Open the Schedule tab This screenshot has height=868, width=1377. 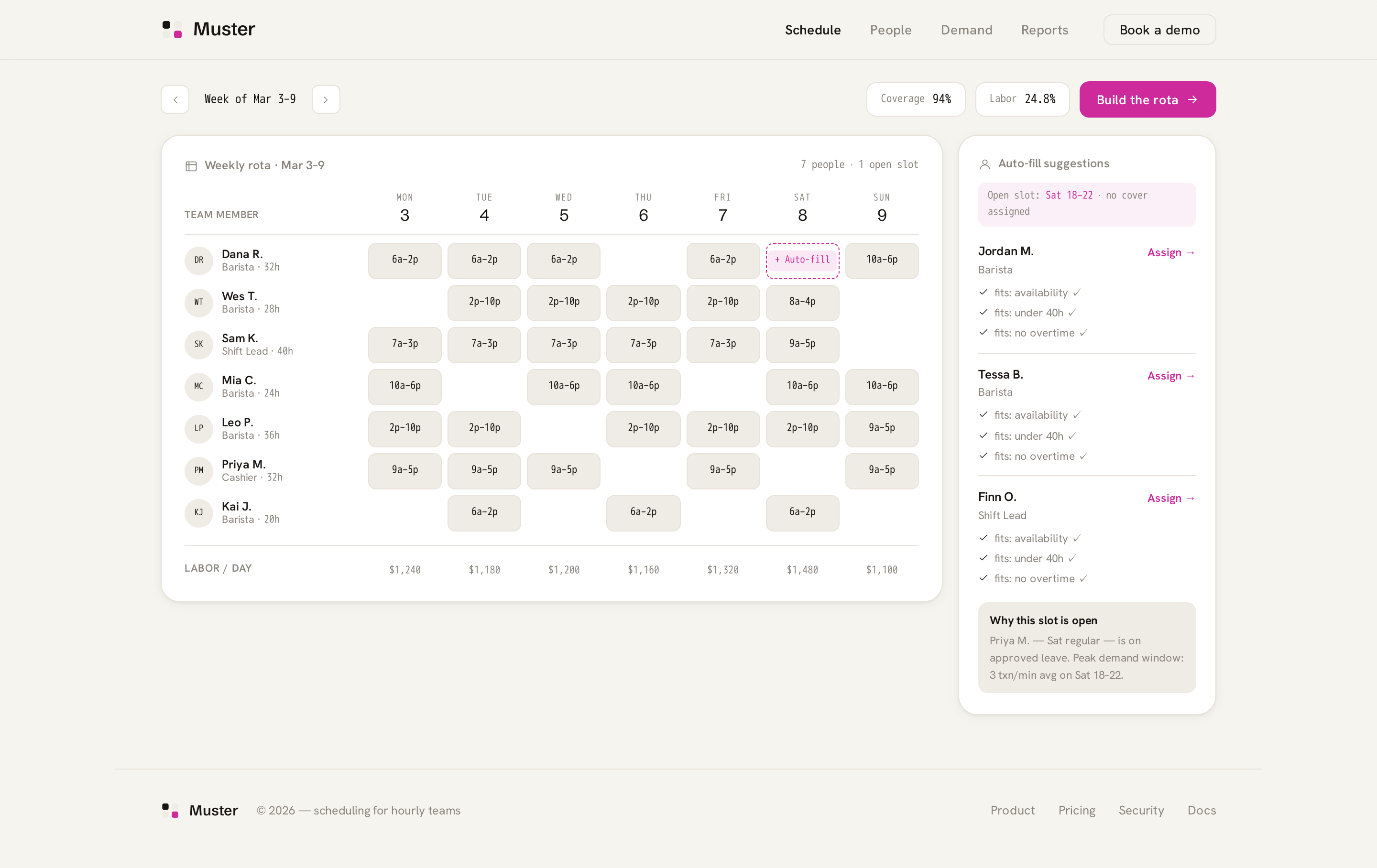[x=813, y=30]
